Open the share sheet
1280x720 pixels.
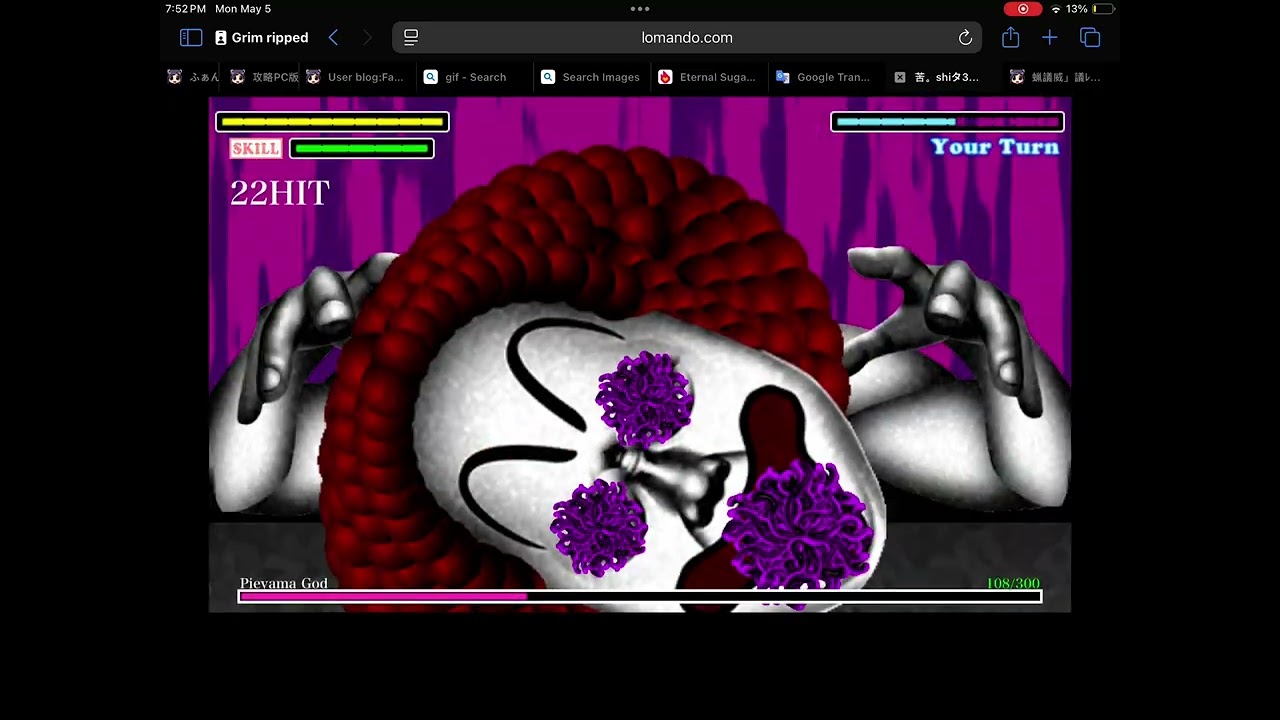pyautogui.click(x=1010, y=37)
